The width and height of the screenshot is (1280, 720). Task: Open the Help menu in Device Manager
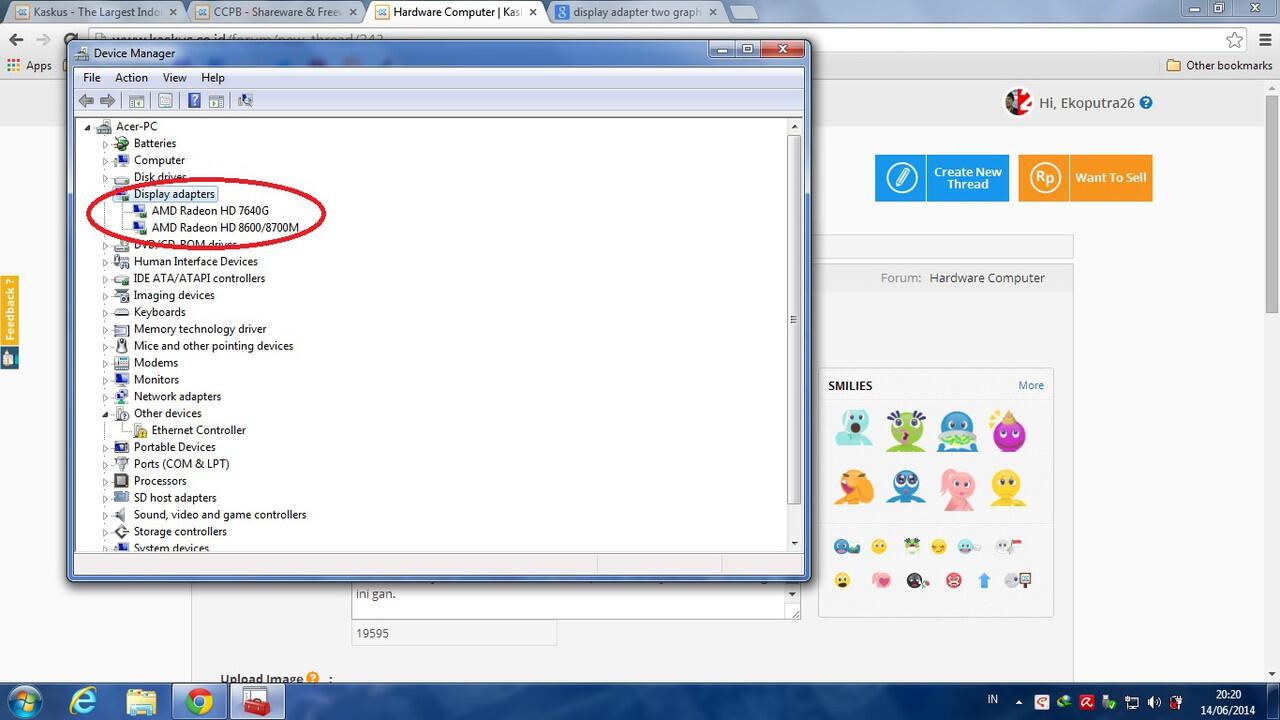point(213,77)
